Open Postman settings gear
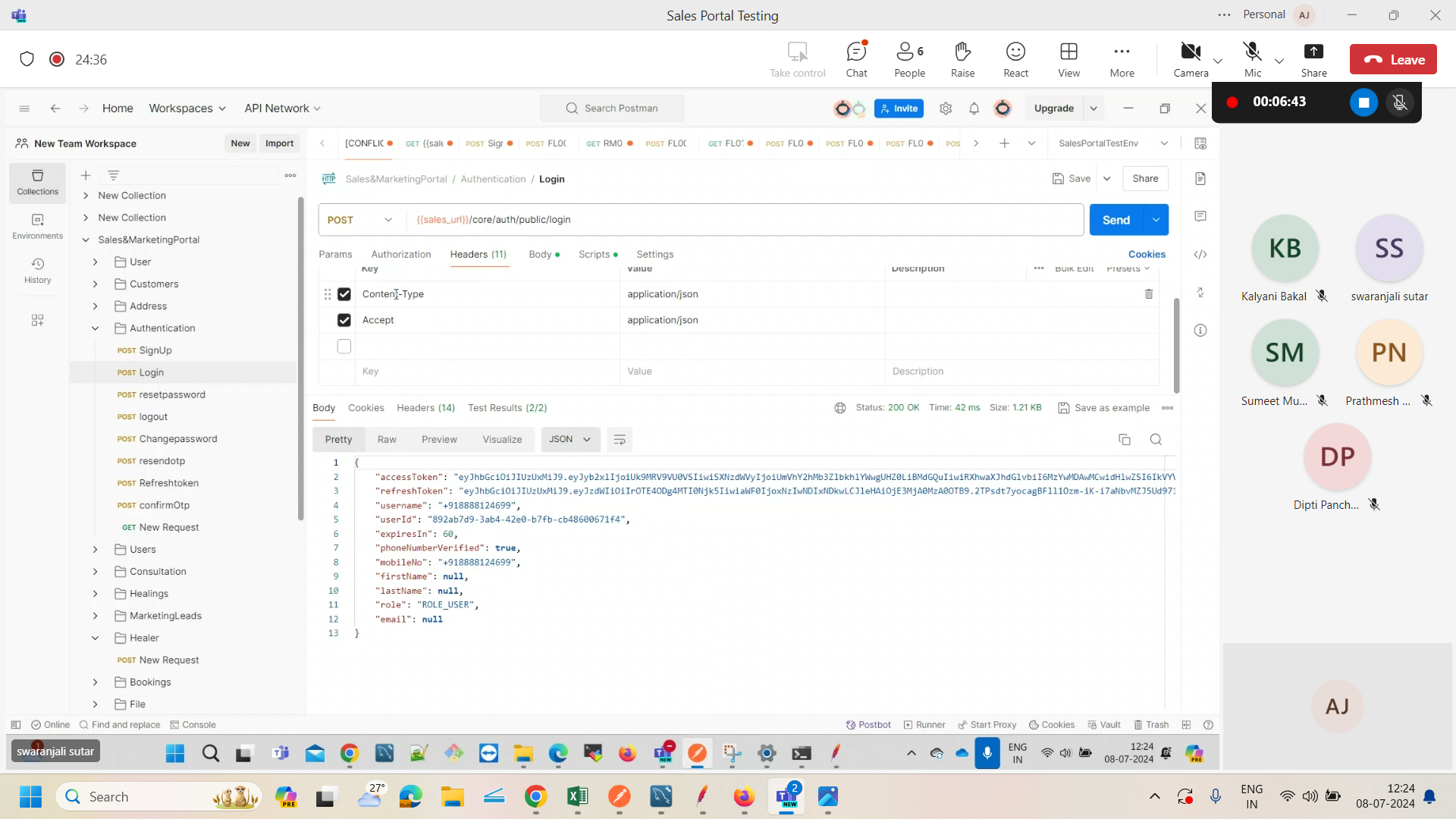The image size is (1456, 819). click(x=946, y=108)
